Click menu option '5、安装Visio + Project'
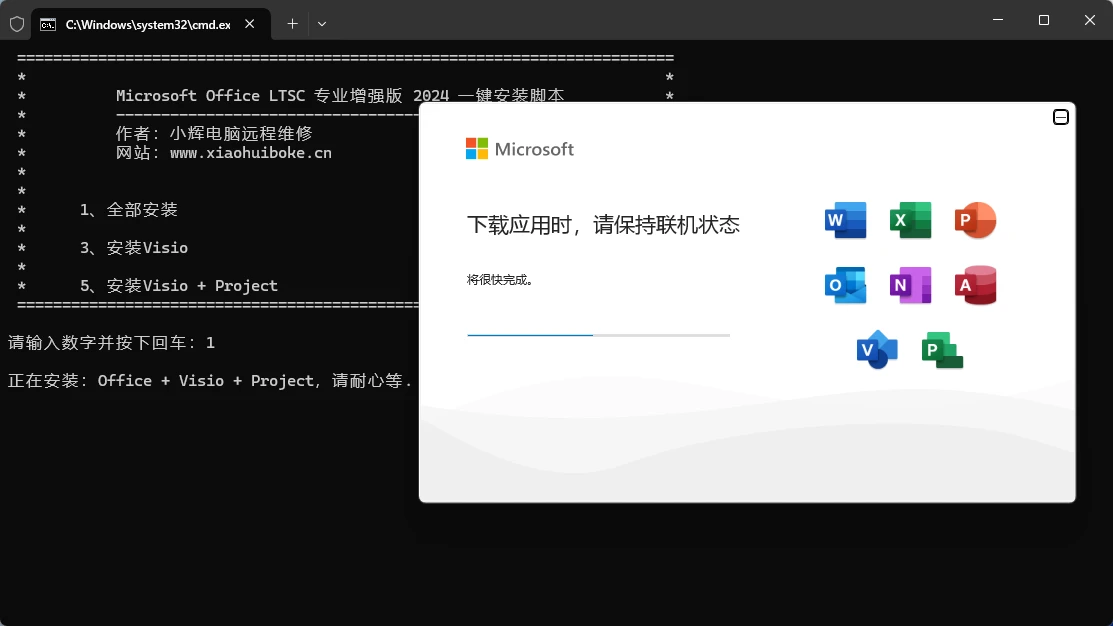Image resolution: width=1113 pixels, height=626 pixels. click(179, 285)
